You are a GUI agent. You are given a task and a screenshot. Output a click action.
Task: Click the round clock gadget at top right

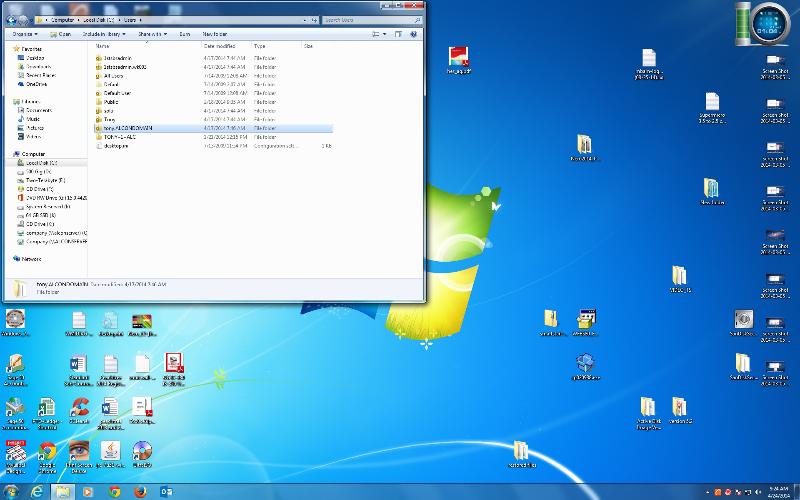[x=768, y=23]
